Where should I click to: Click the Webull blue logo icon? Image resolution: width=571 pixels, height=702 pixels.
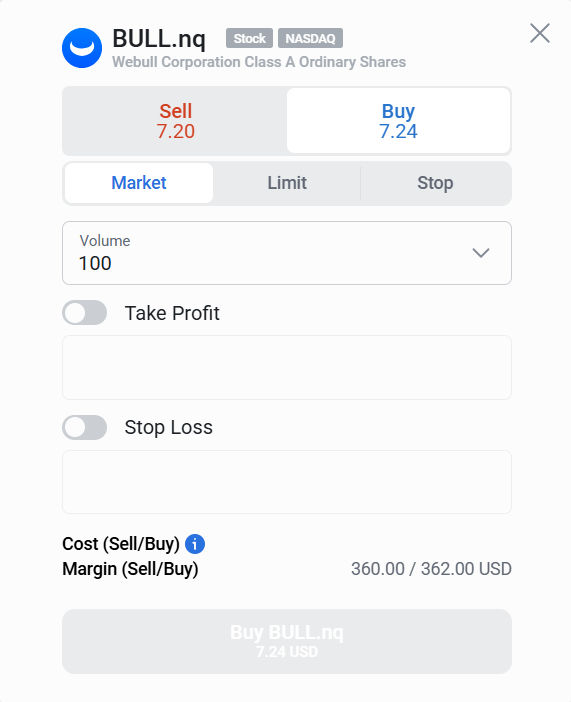[82, 48]
